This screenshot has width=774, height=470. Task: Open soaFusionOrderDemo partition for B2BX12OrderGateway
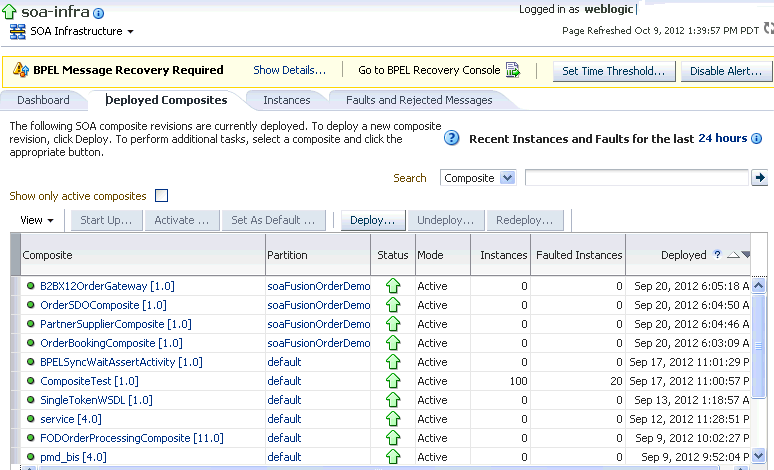(x=318, y=286)
